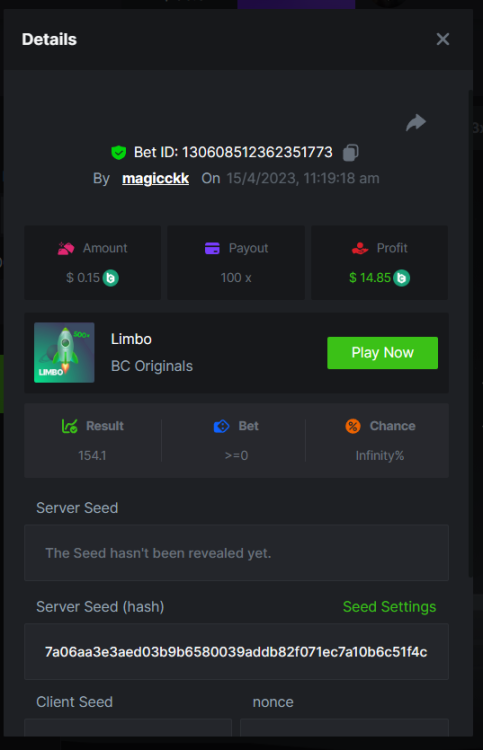Image resolution: width=483 pixels, height=750 pixels.
Task: Click the orange Chance percent icon
Action: point(353,426)
